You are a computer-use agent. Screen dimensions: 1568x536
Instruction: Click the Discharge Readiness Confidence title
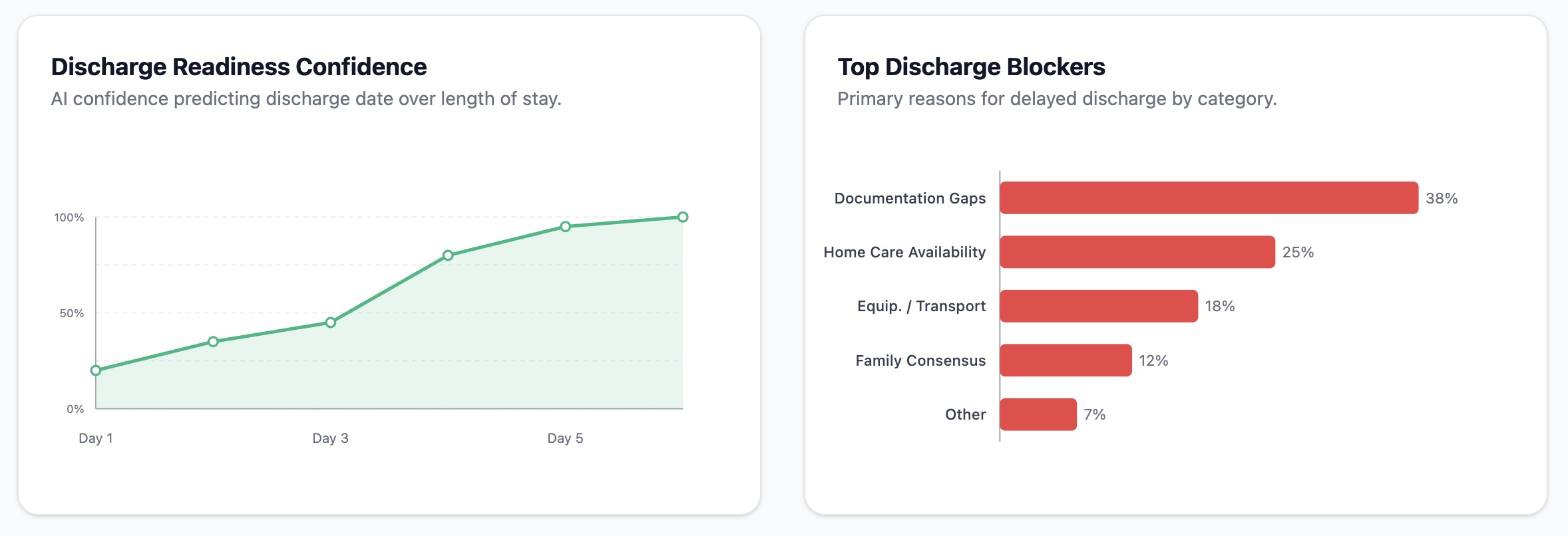point(239,67)
